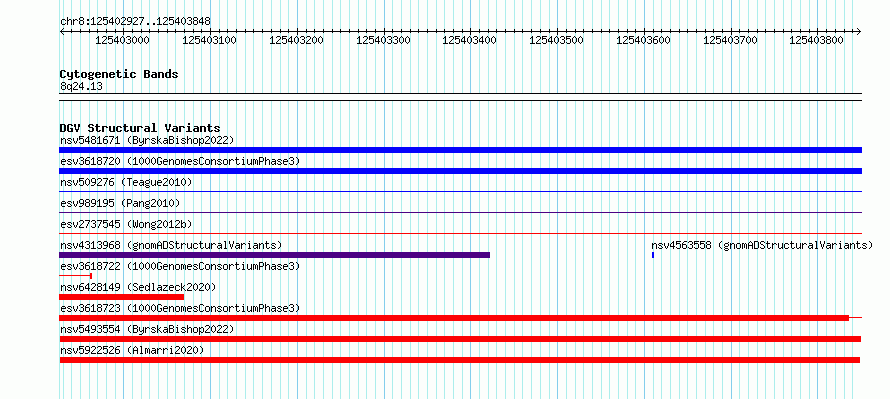Click the short red feature under esv3618722

[75, 276]
